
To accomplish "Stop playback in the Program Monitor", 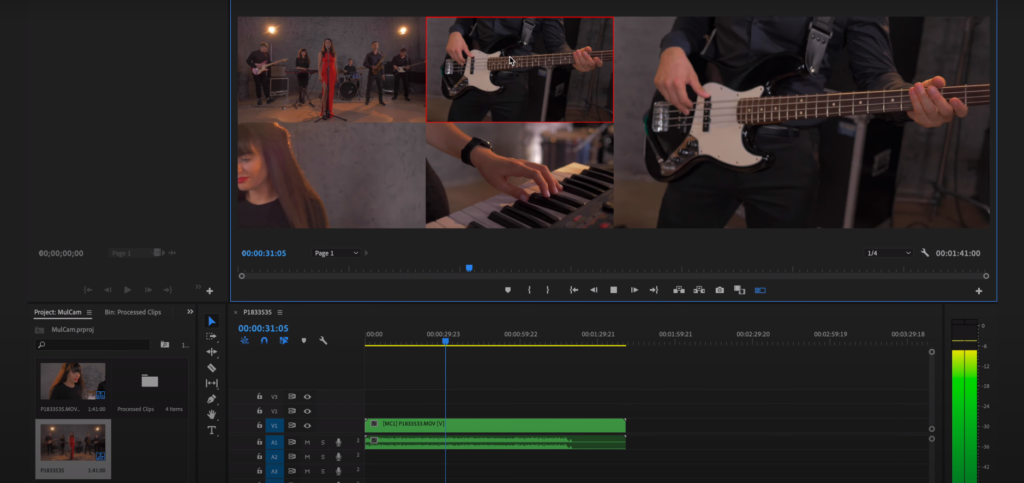I will [x=613, y=290].
